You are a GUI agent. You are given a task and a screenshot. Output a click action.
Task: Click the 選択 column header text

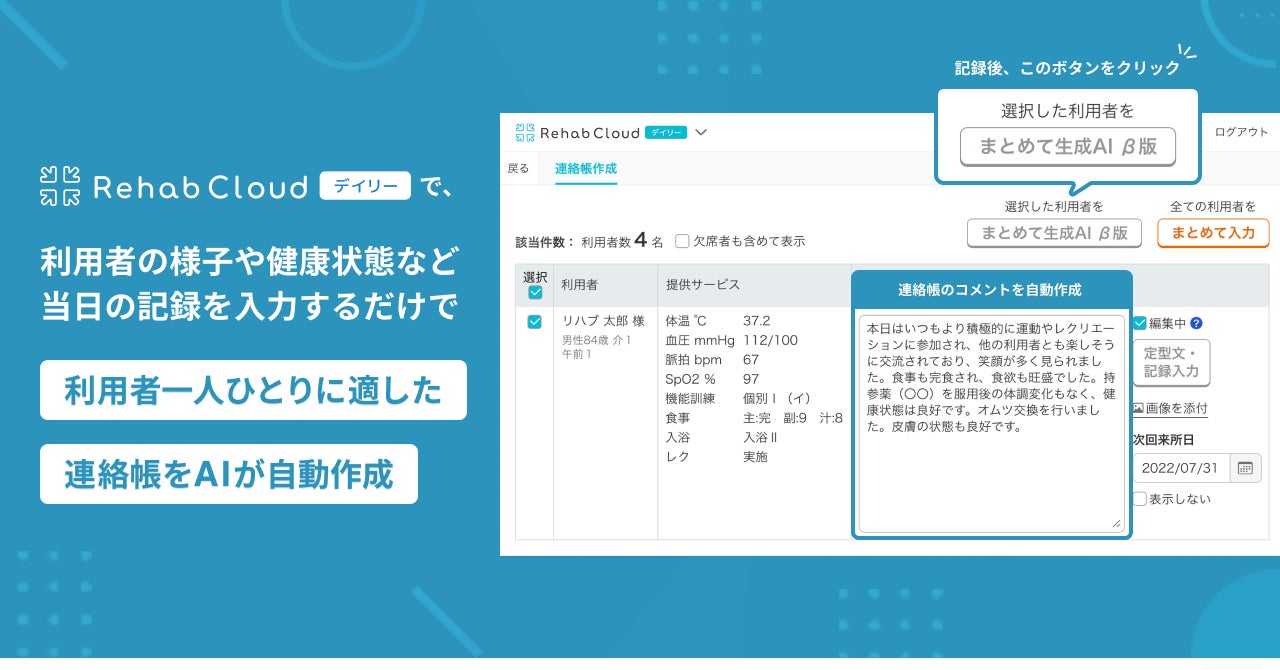(x=535, y=277)
